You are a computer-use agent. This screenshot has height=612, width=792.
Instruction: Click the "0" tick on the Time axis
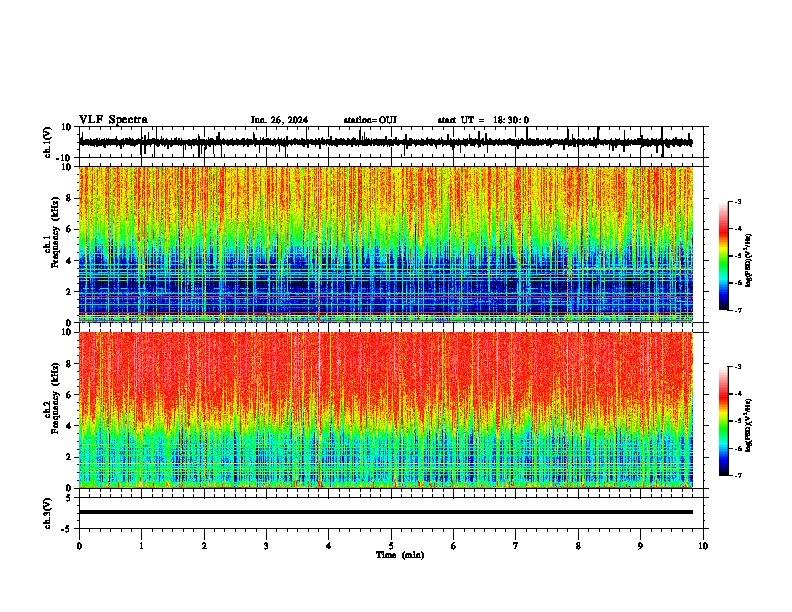(79, 546)
